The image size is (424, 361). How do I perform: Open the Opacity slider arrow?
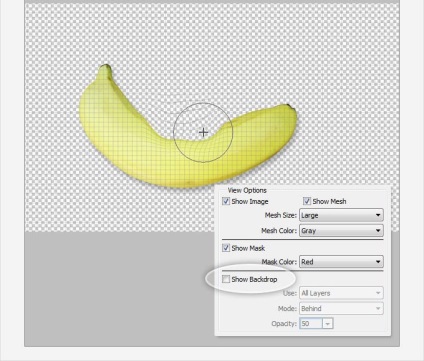tap(328, 324)
